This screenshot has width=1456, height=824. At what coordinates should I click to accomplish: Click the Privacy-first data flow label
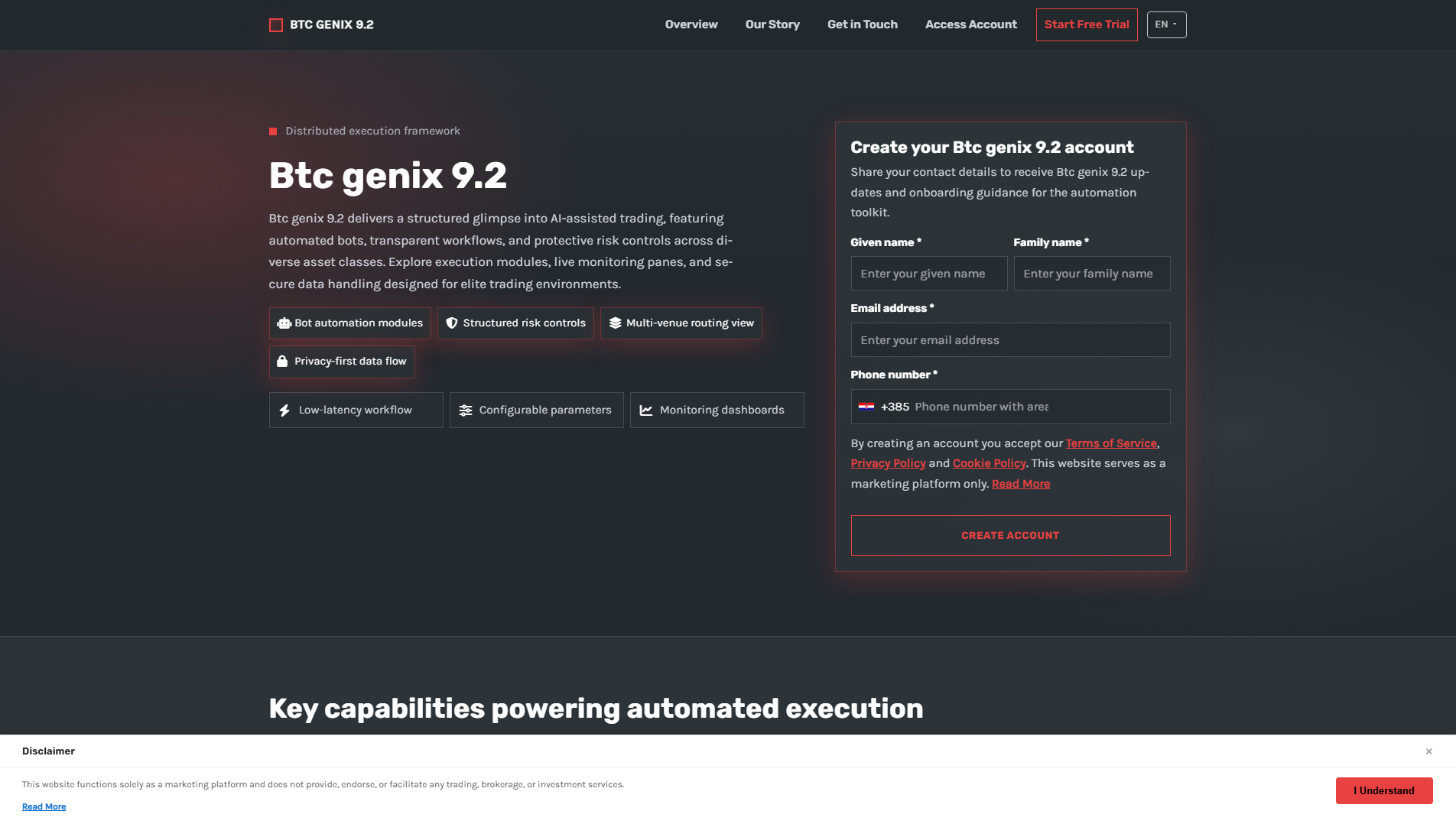point(350,362)
